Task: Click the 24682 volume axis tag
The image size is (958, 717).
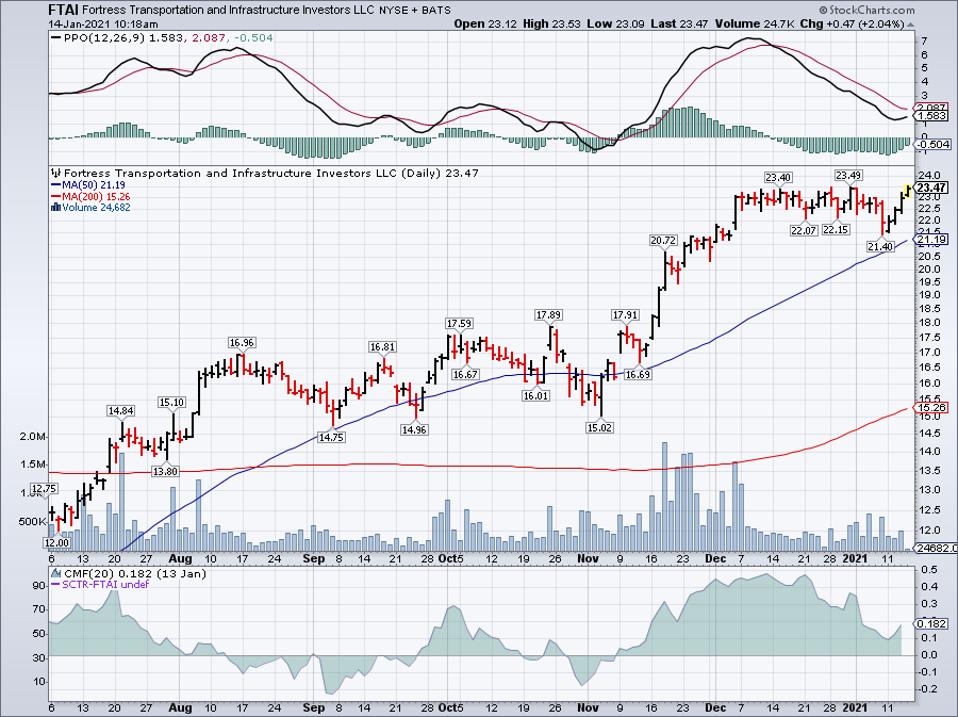Action: (935, 548)
